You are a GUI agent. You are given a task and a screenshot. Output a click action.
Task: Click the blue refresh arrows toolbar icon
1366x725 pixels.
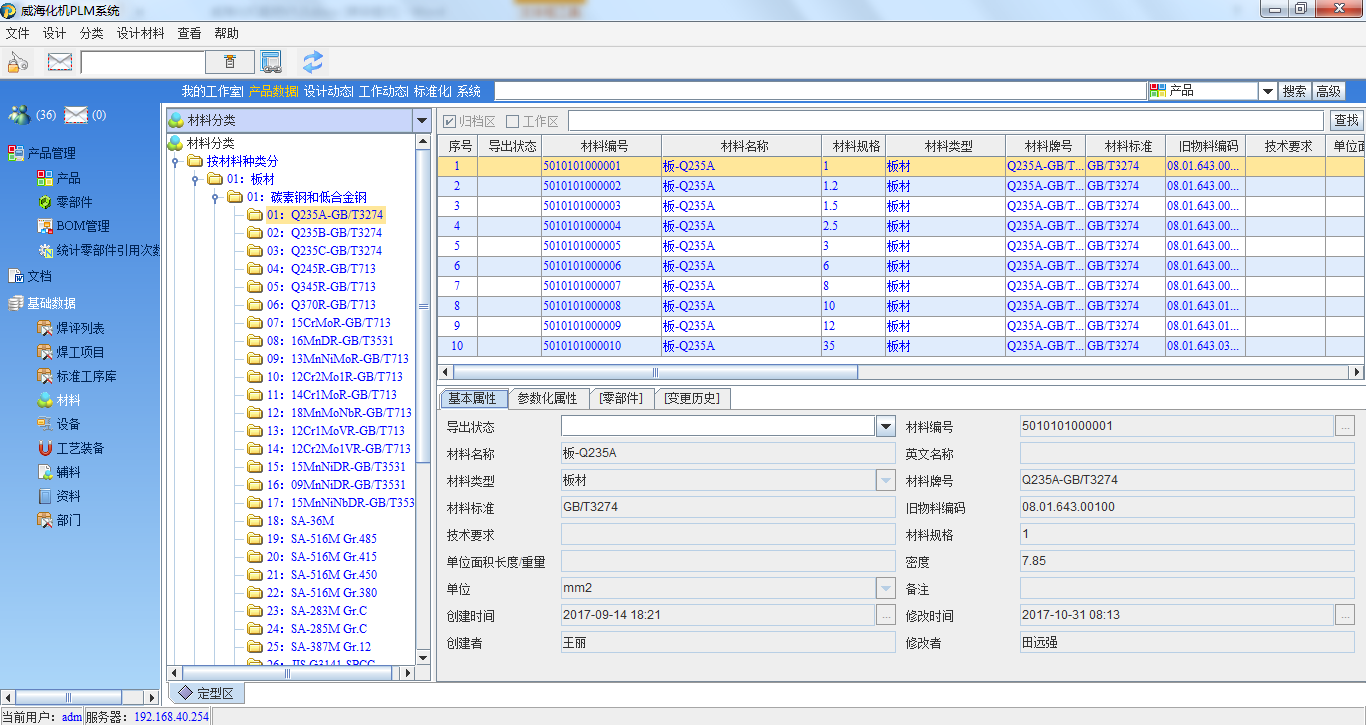313,62
